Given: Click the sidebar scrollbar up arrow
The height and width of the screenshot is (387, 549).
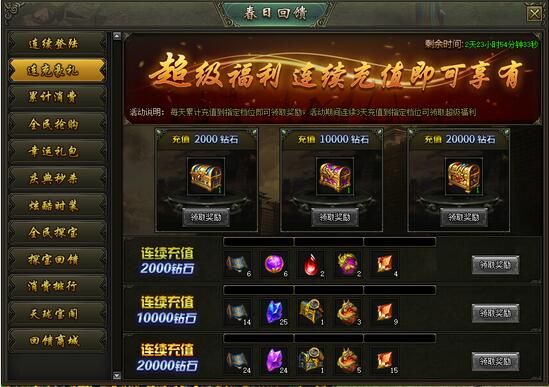Looking at the screenshot, I should click(x=117, y=36).
